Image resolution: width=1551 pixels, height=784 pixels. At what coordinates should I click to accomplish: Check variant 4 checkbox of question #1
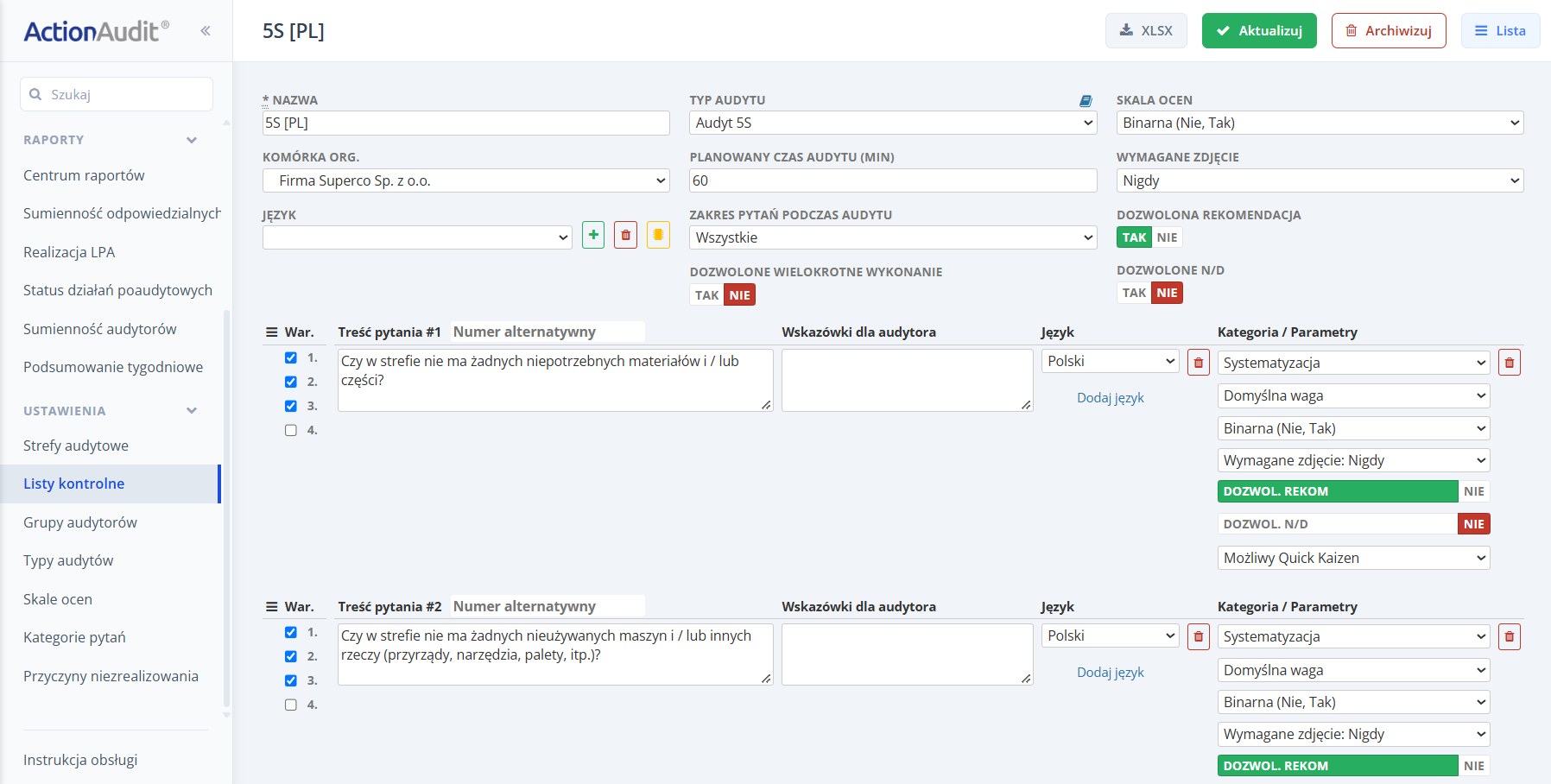tap(291, 430)
